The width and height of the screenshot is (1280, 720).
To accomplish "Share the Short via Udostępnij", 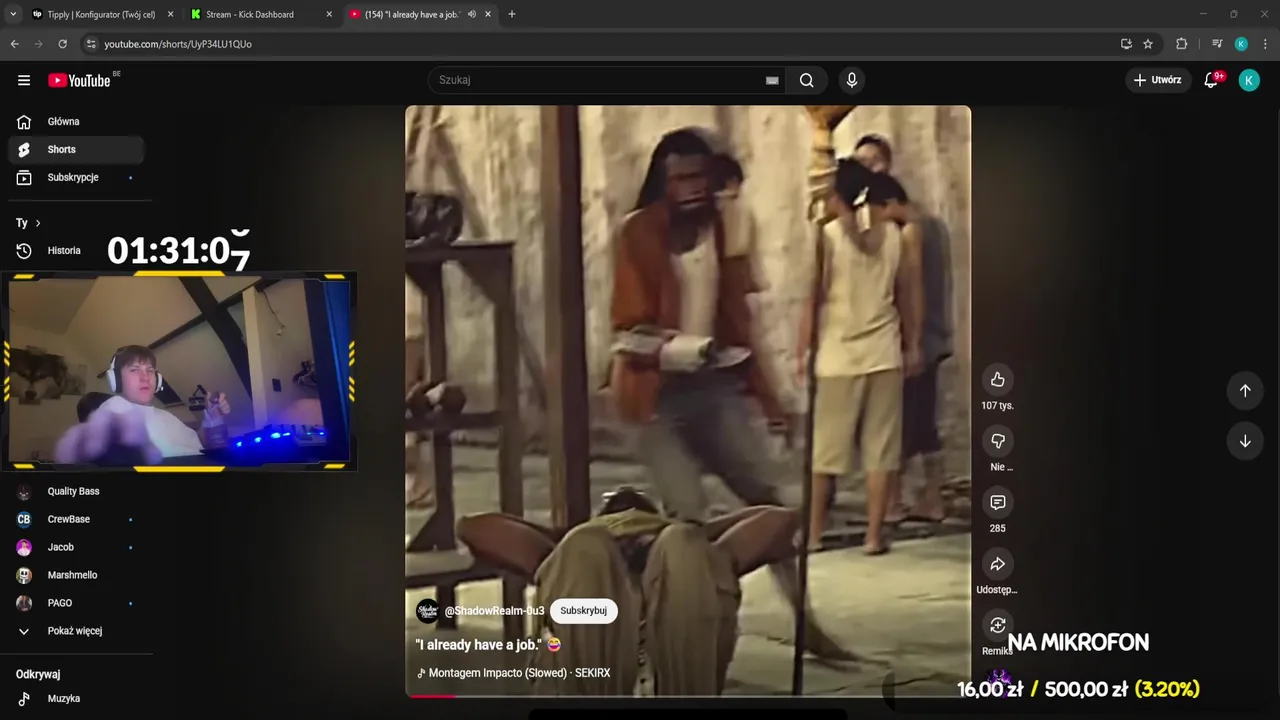I will (x=997, y=564).
